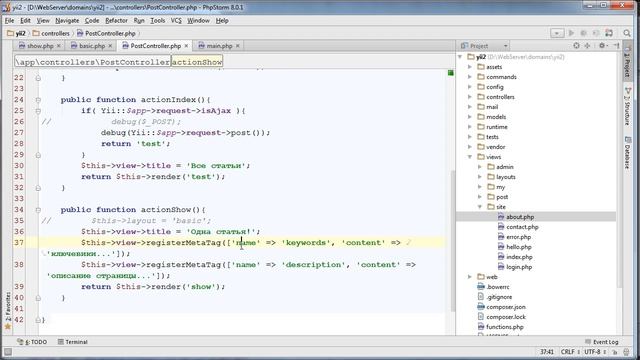Open the Event Log
This screenshot has width=640, height=360.
(602, 342)
